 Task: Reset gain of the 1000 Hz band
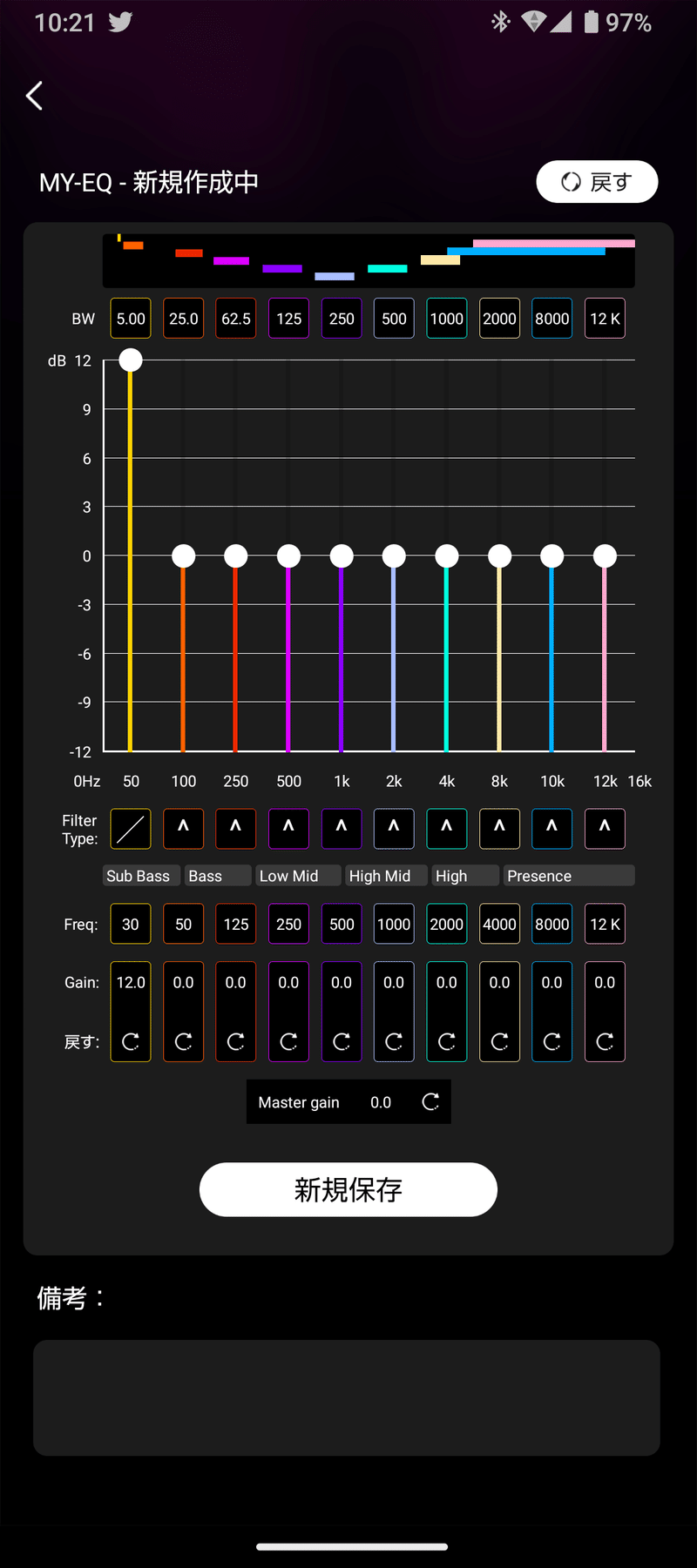click(394, 1041)
